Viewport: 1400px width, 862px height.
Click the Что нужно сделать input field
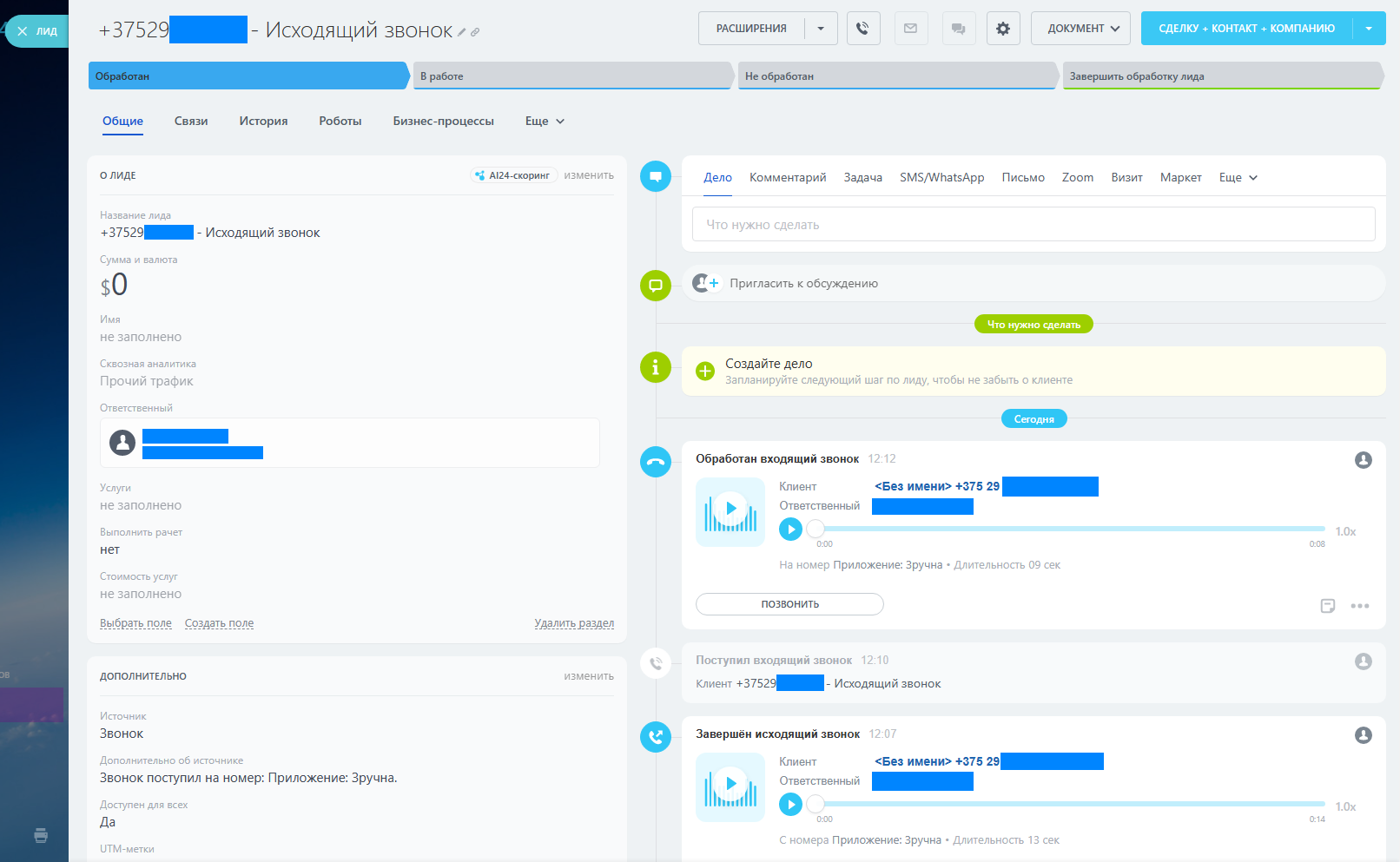point(1033,225)
